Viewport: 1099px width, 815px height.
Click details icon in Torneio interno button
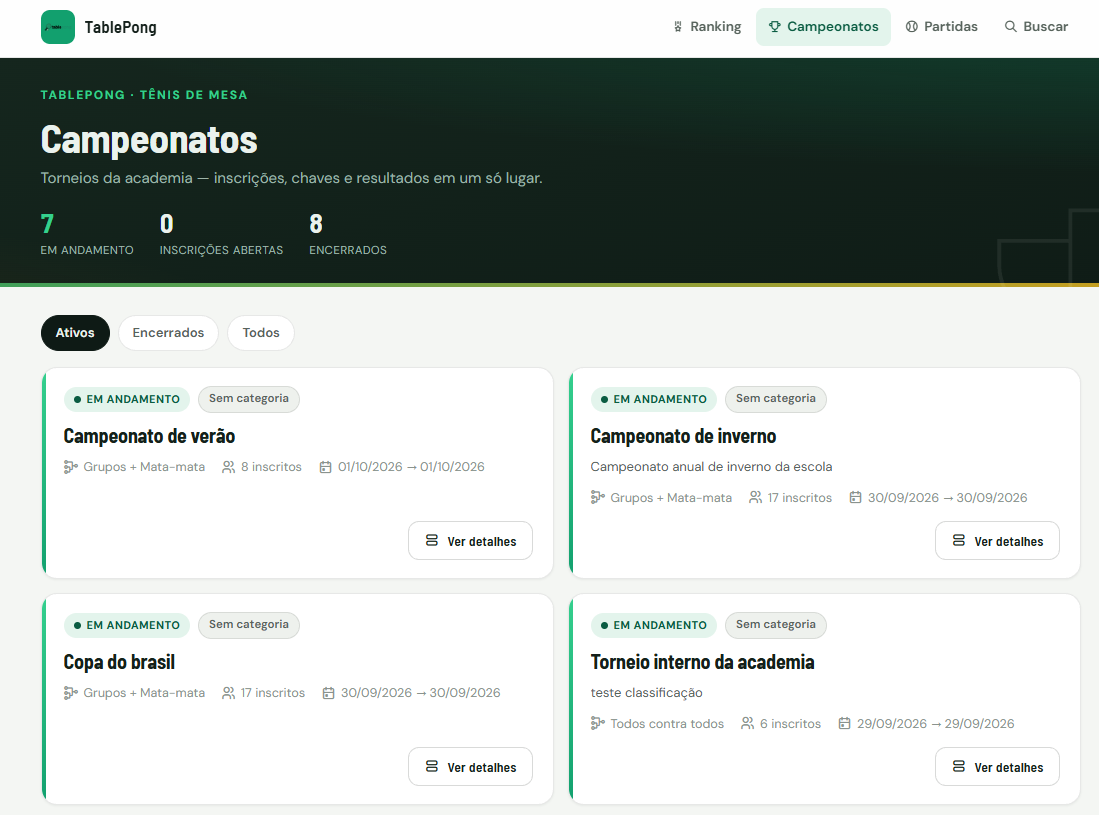[x=959, y=766]
